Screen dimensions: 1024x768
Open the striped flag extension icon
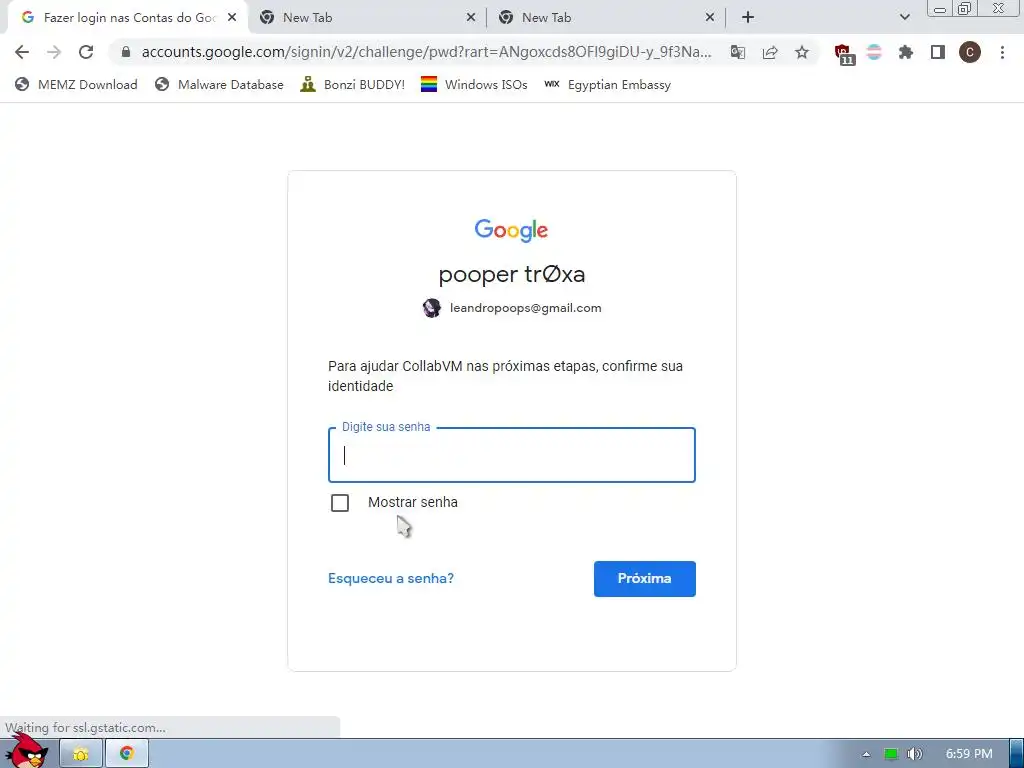874,52
